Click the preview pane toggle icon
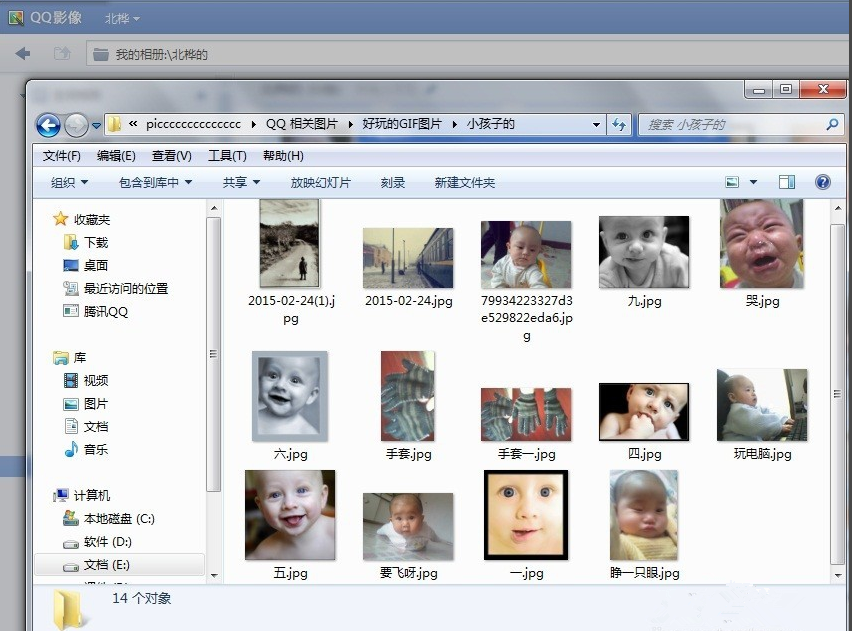852x631 pixels. coord(786,181)
